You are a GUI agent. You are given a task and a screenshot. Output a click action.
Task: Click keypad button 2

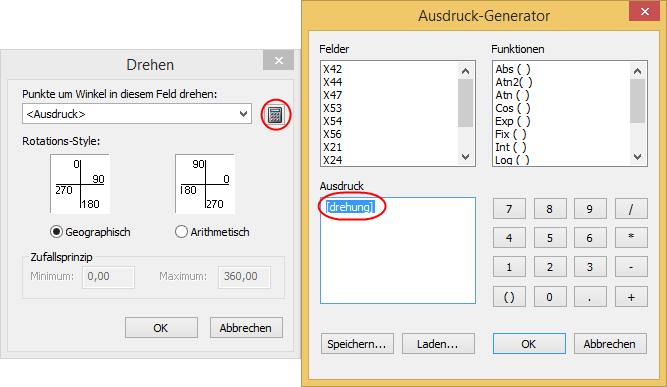[x=550, y=267]
